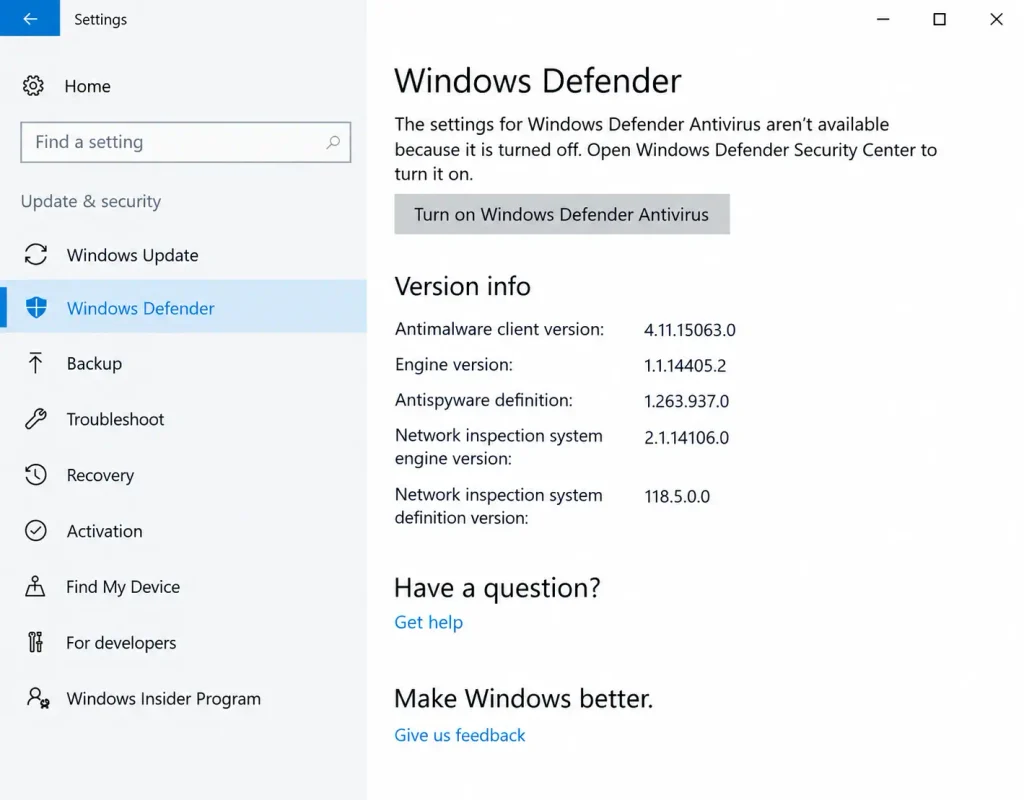Click the Activation checkmark circle icon

36,530
